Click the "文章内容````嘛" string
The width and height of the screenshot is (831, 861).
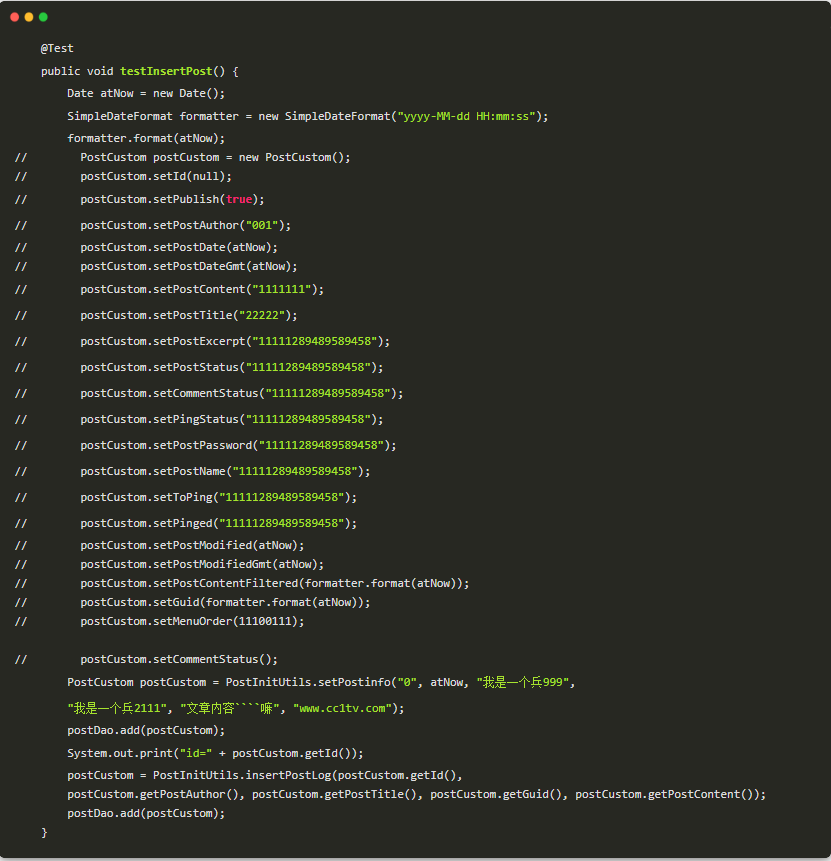click(230, 709)
